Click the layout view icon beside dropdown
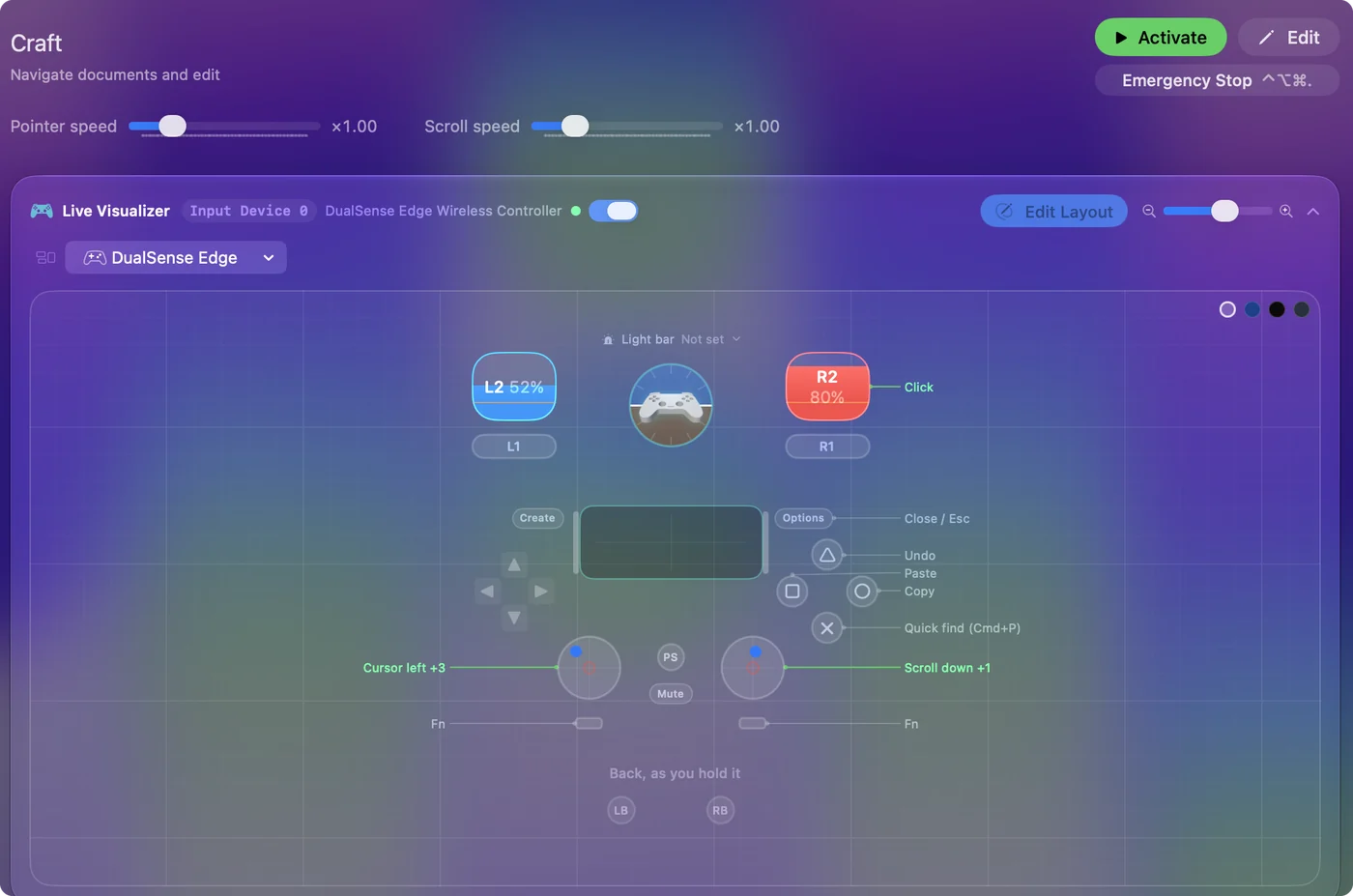This screenshot has width=1353, height=896. point(45,257)
